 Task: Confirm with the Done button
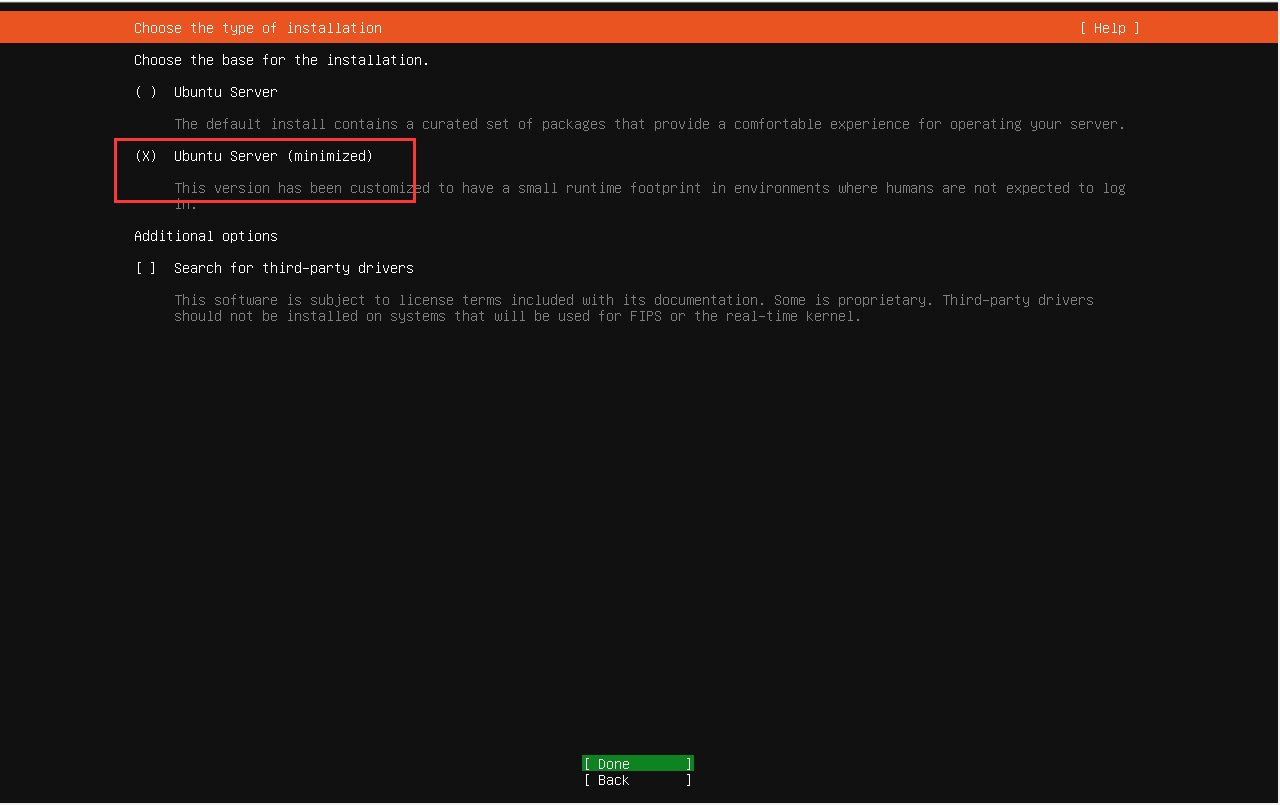tap(638, 764)
